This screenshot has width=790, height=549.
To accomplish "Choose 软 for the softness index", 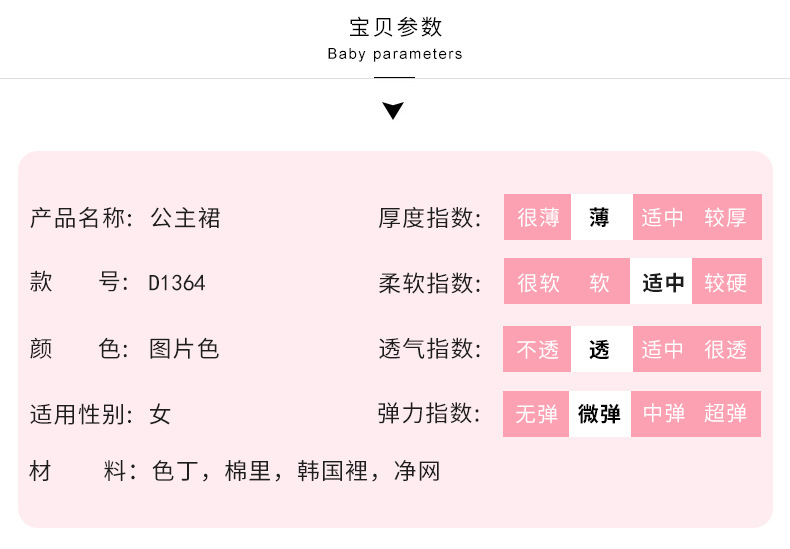I will [600, 282].
